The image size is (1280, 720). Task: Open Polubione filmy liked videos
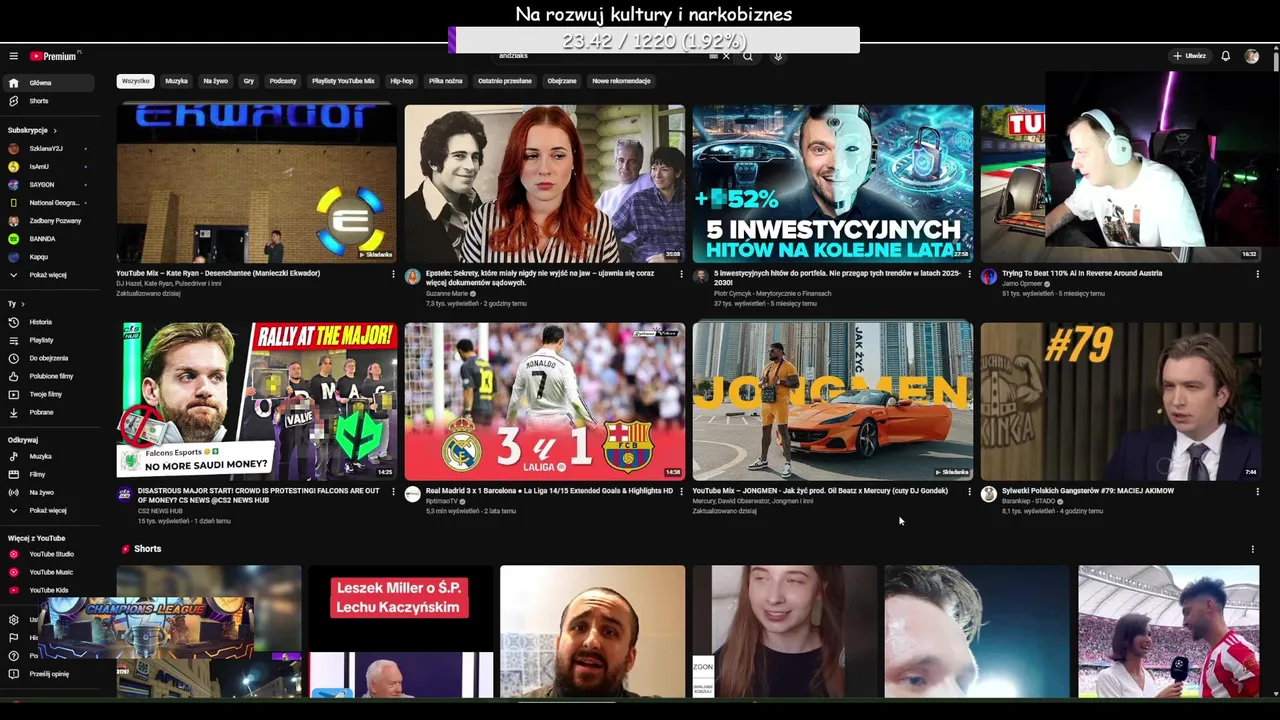click(48, 376)
